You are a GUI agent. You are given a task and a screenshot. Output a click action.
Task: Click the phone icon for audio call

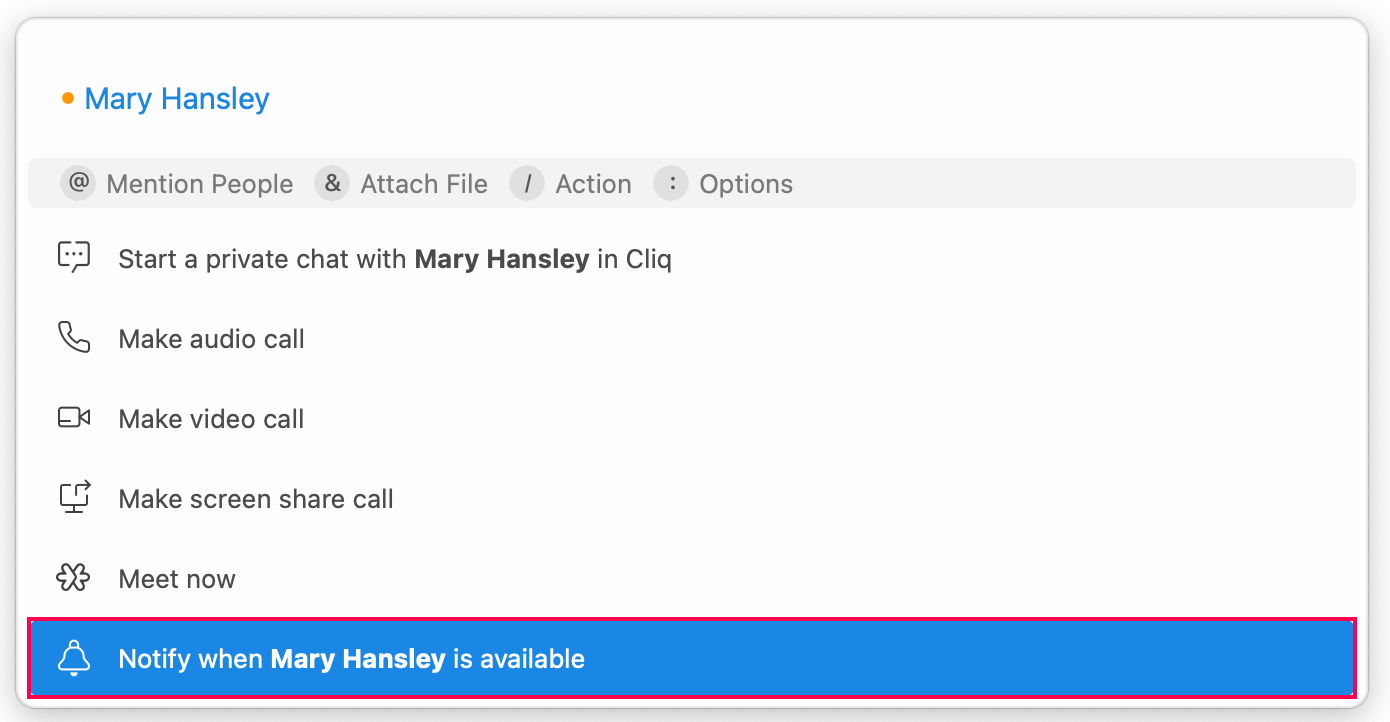(74, 338)
